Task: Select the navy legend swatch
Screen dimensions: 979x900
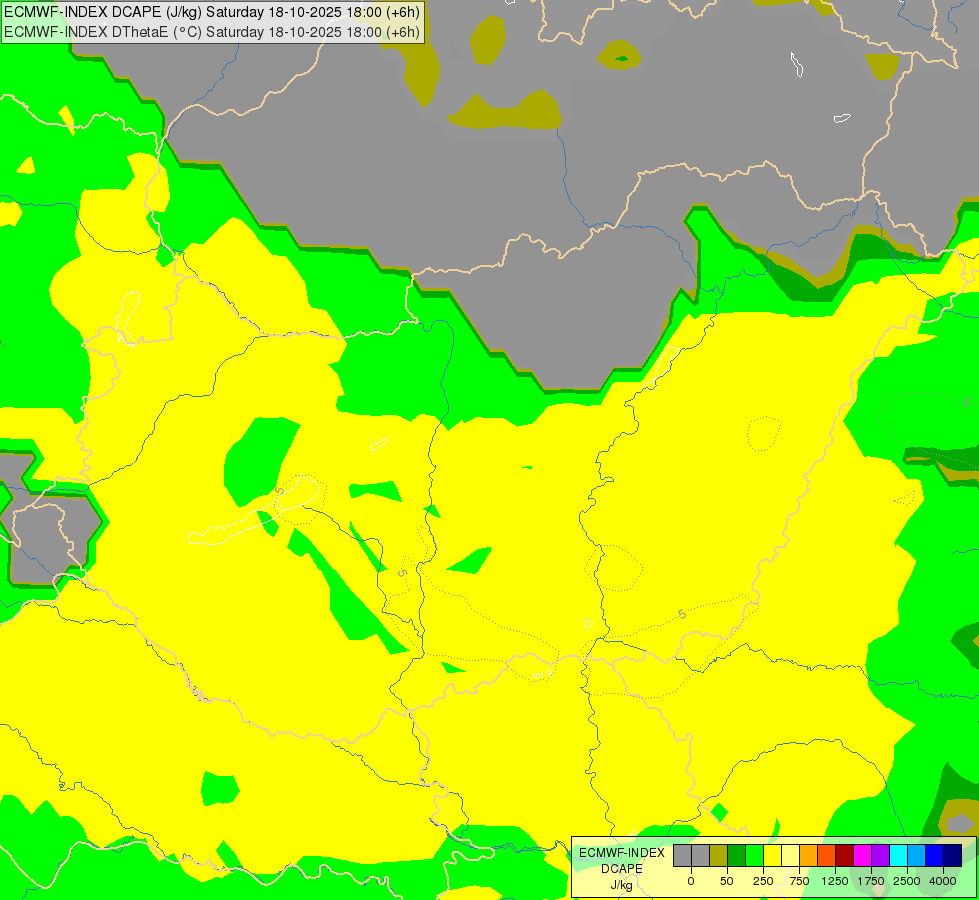Action: 953,855
